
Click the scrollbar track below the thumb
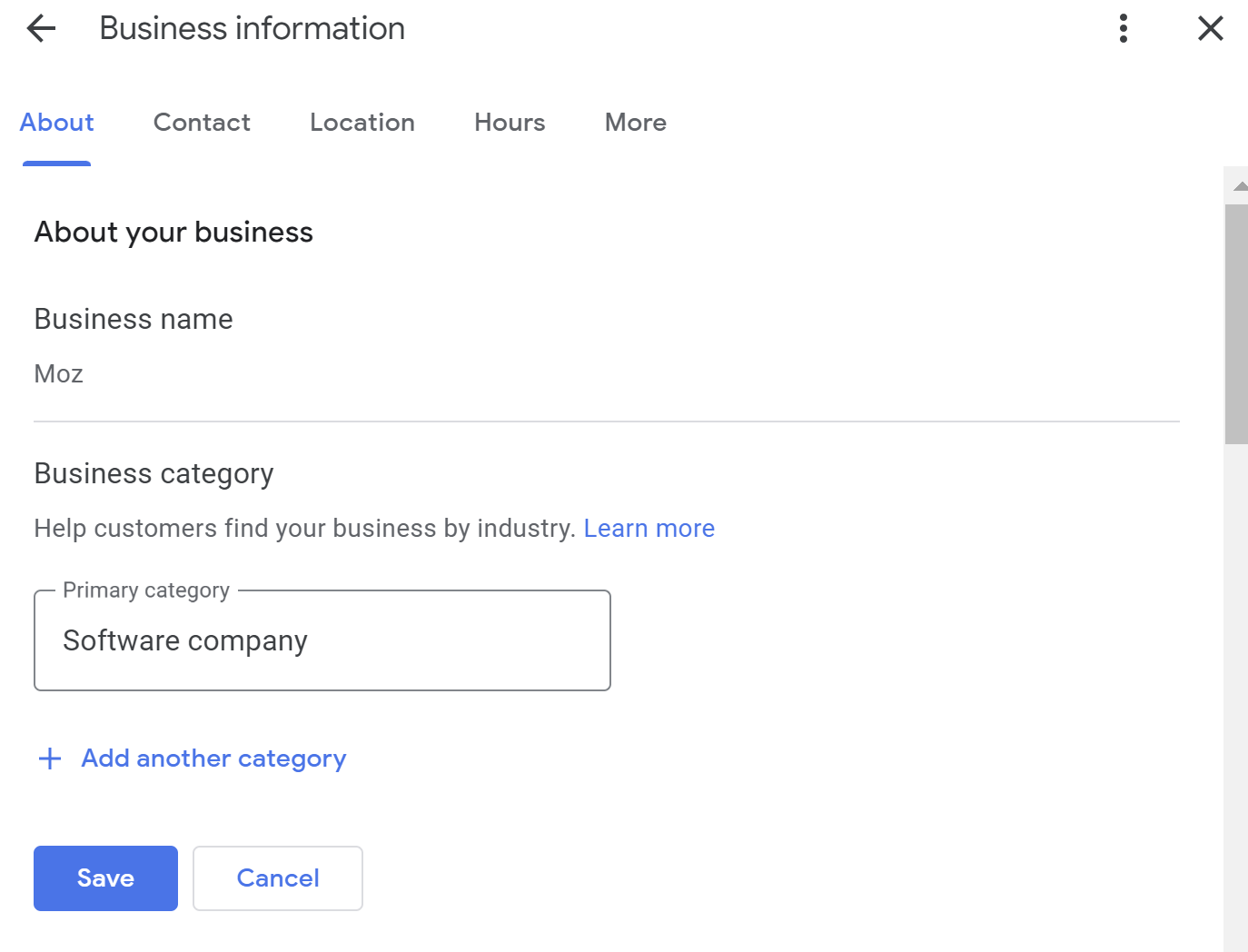[1236, 690]
